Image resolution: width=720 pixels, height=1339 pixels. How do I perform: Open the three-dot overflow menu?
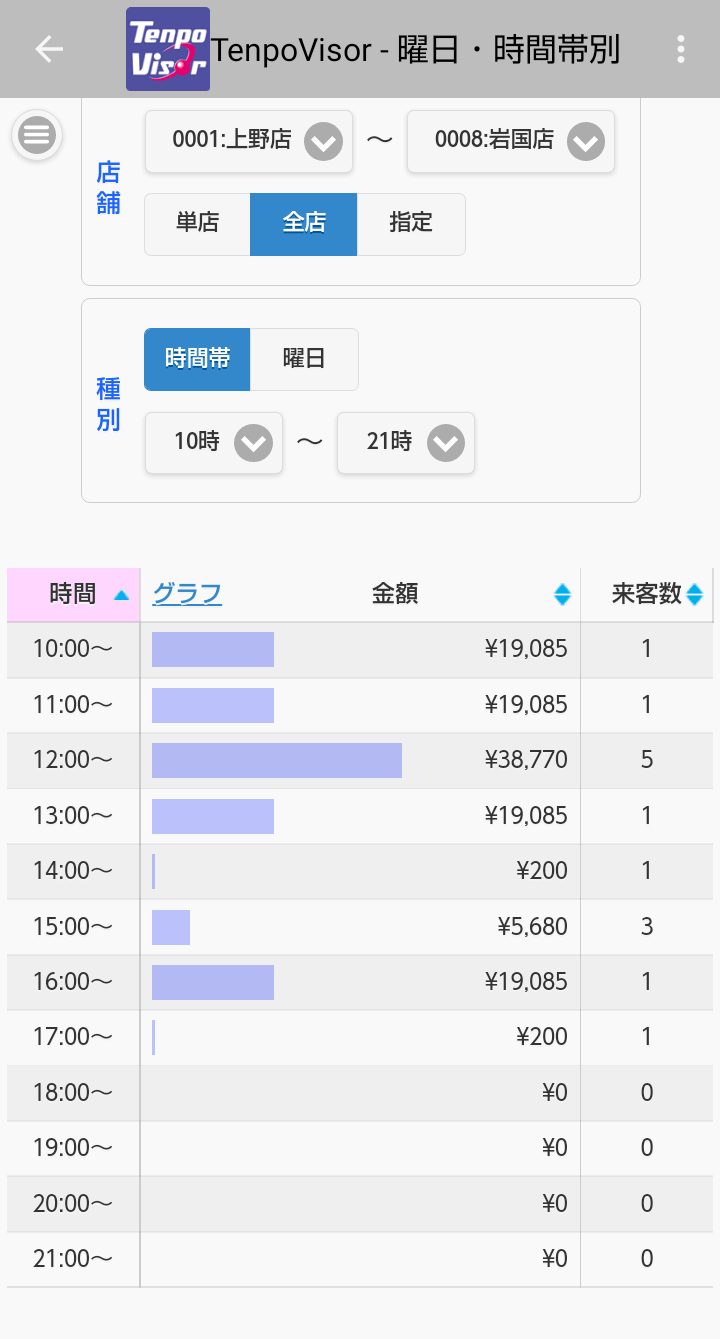point(680,49)
